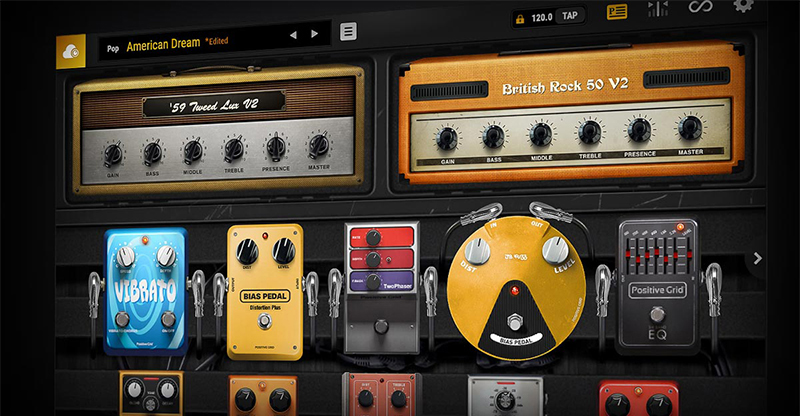This screenshot has width=800, height=416.
Task: Select the blue Vibrato pedal
Action: coord(145,291)
